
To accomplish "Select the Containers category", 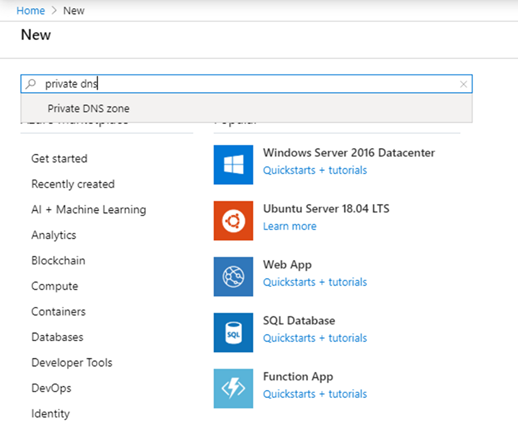I will [58, 311].
